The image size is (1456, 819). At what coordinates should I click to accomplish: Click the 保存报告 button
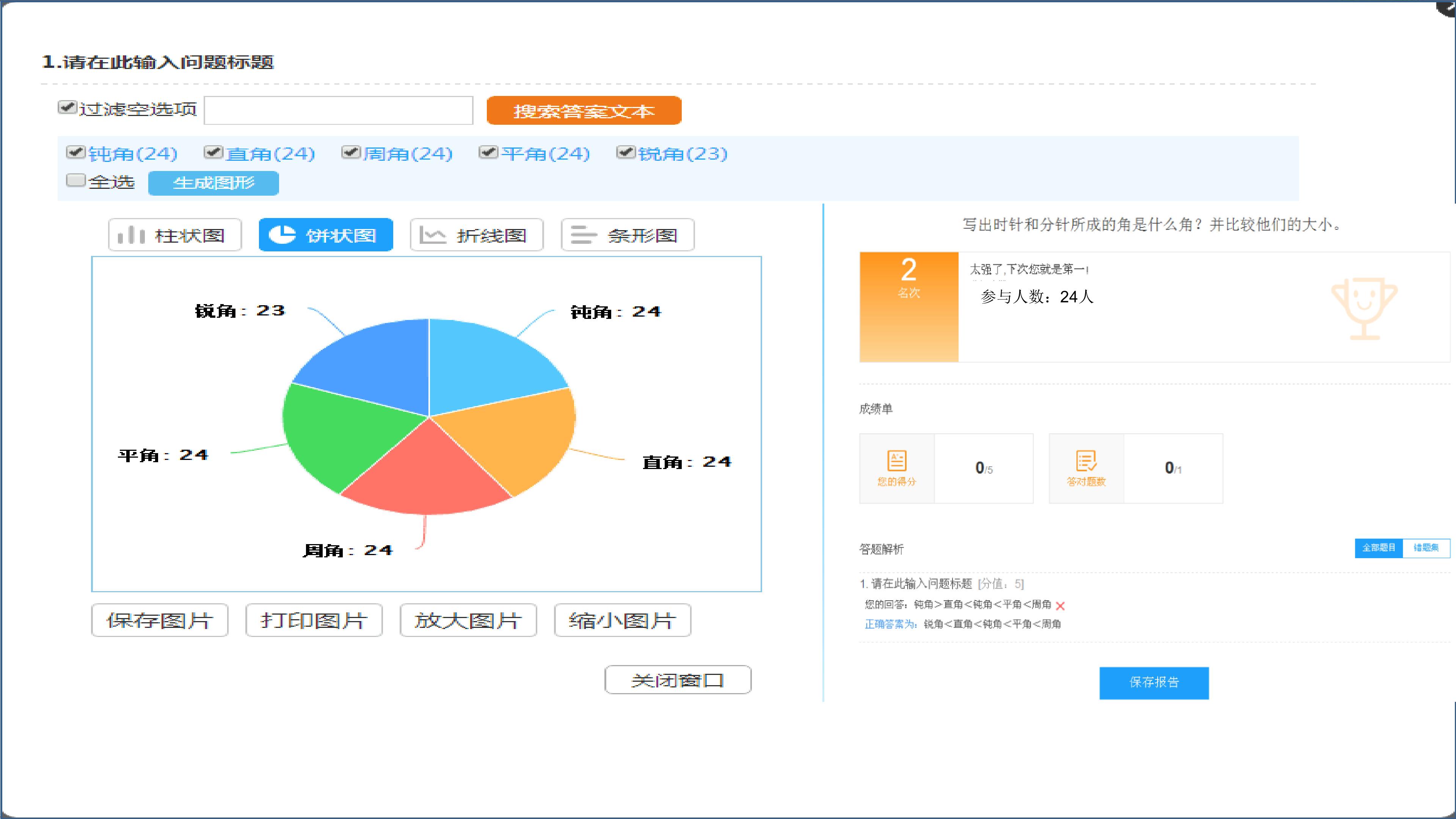click(x=1154, y=683)
